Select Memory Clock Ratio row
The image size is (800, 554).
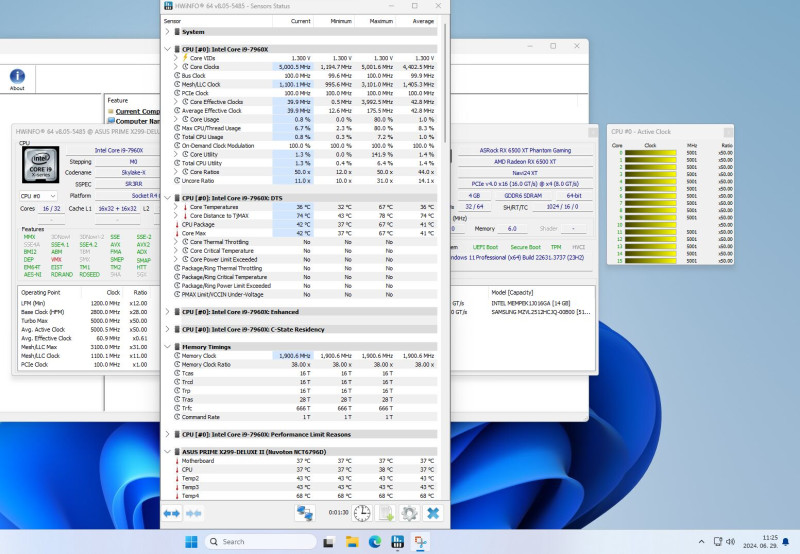click(304, 364)
